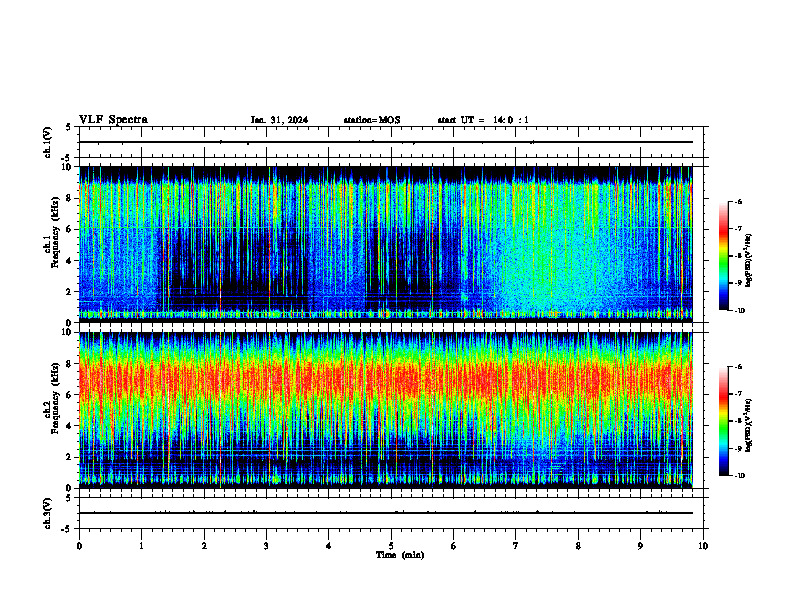Click the date text 'Jan. 31, 2024'
792x612 pixels.
click(x=279, y=120)
